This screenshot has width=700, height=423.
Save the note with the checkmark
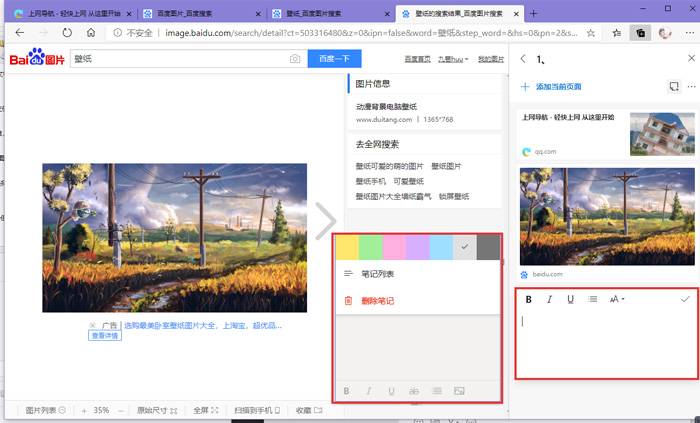tap(685, 299)
